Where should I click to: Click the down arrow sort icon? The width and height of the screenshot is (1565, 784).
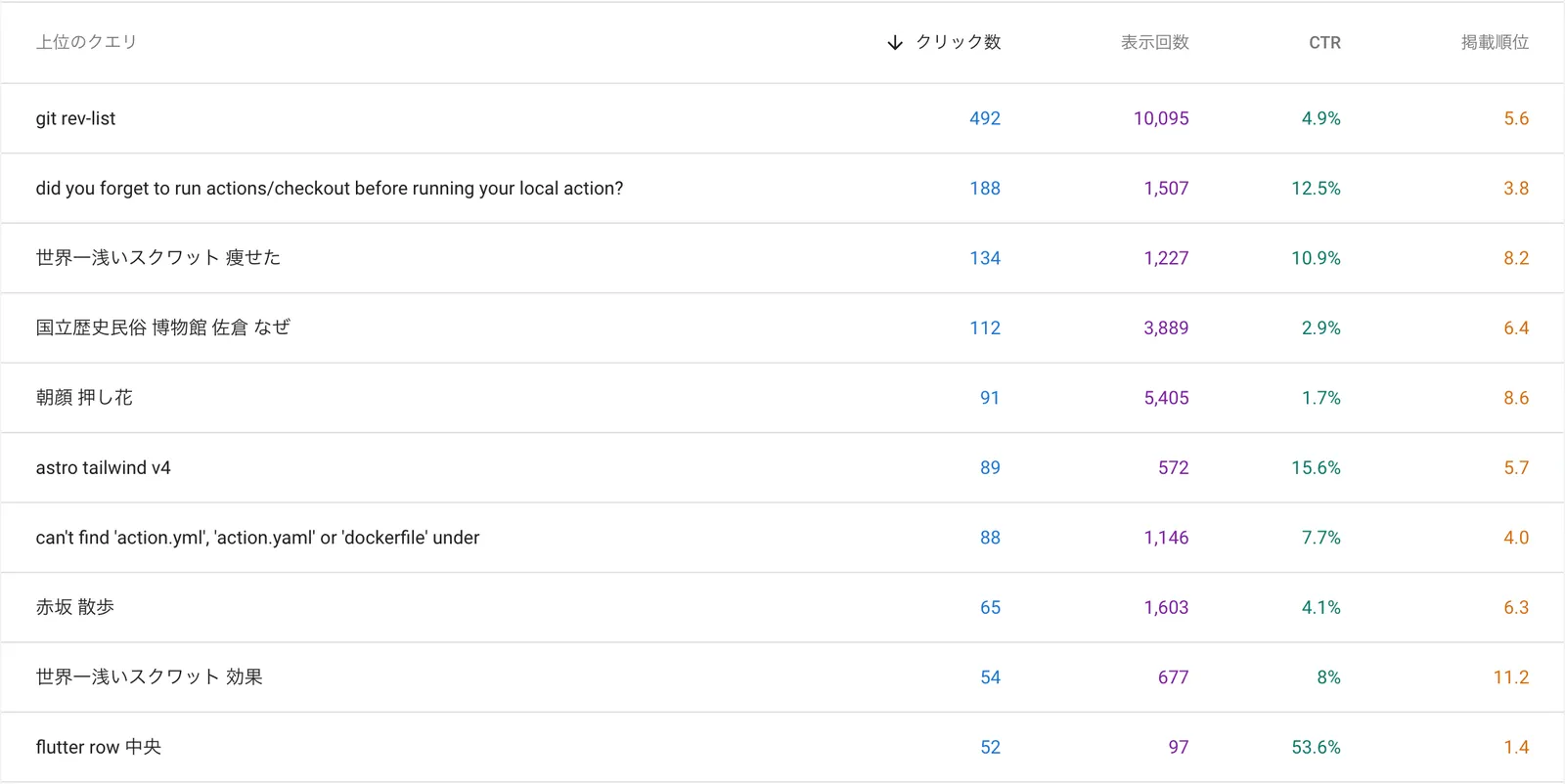pyautogui.click(x=894, y=43)
